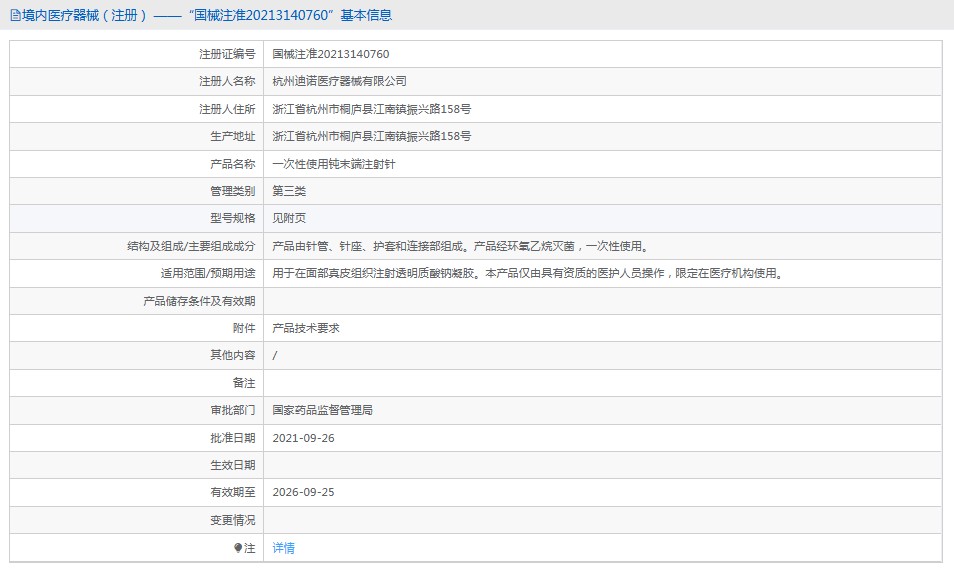The image size is (954, 573).
Task: Click the structure description starting 产品由针管
Action: [462, 246]
